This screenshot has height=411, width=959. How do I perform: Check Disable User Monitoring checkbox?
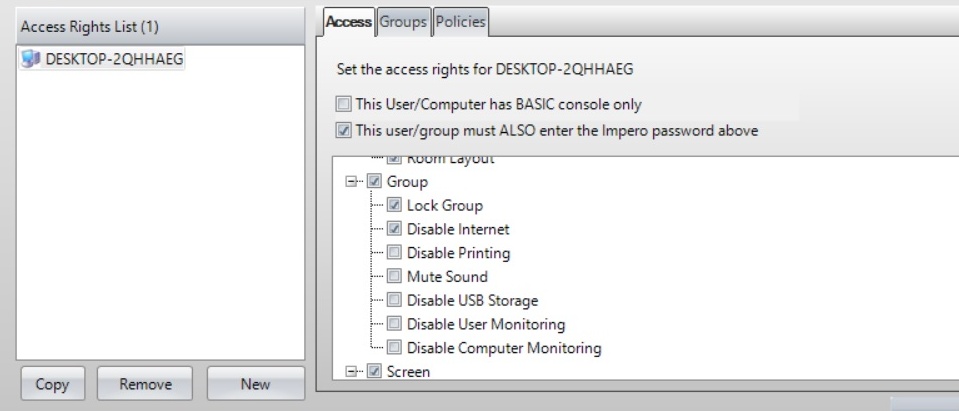(x=393, y=324)
